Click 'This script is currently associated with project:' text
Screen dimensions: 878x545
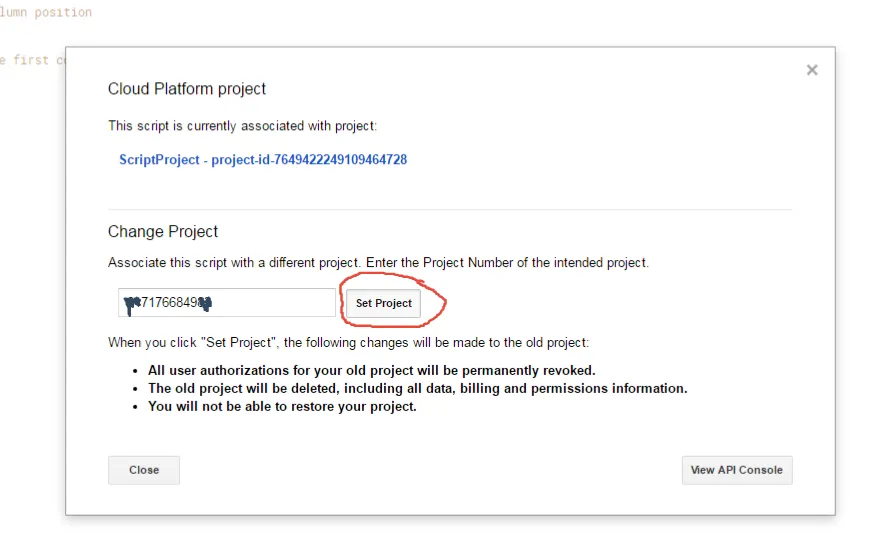pos(242,126)
